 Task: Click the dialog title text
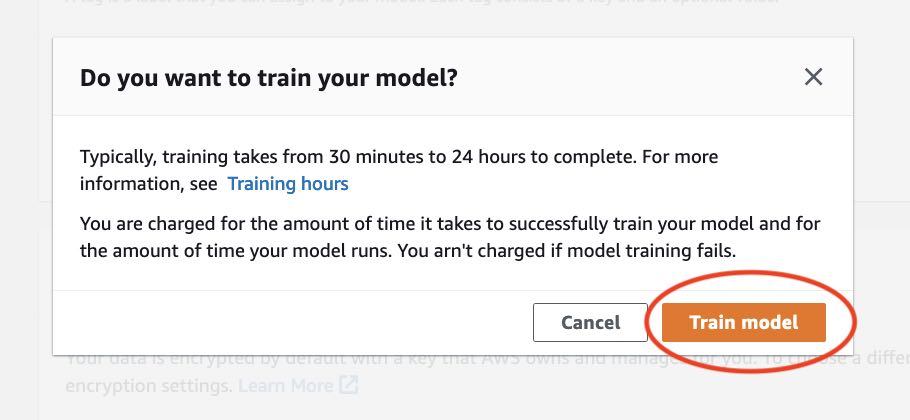[x=269, y=78]
